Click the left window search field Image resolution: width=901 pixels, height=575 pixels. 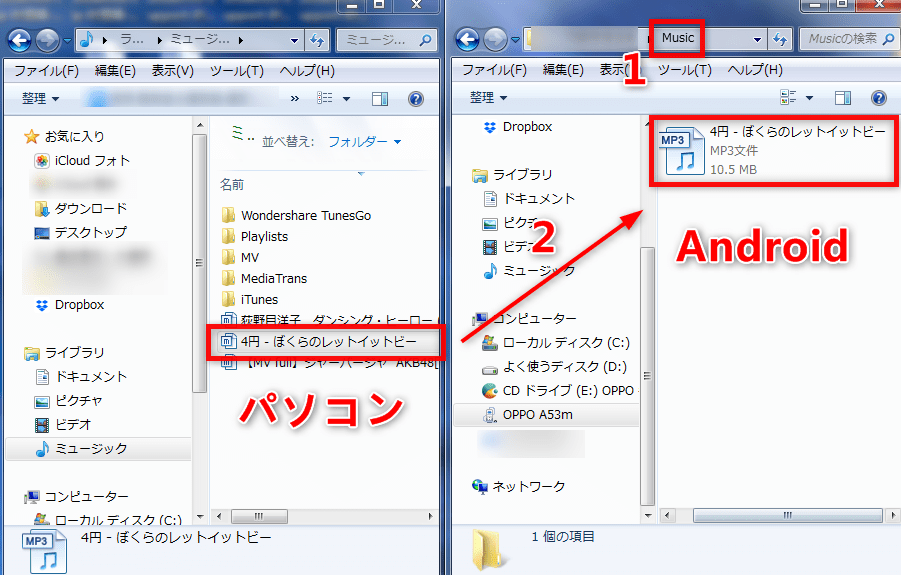386,40
